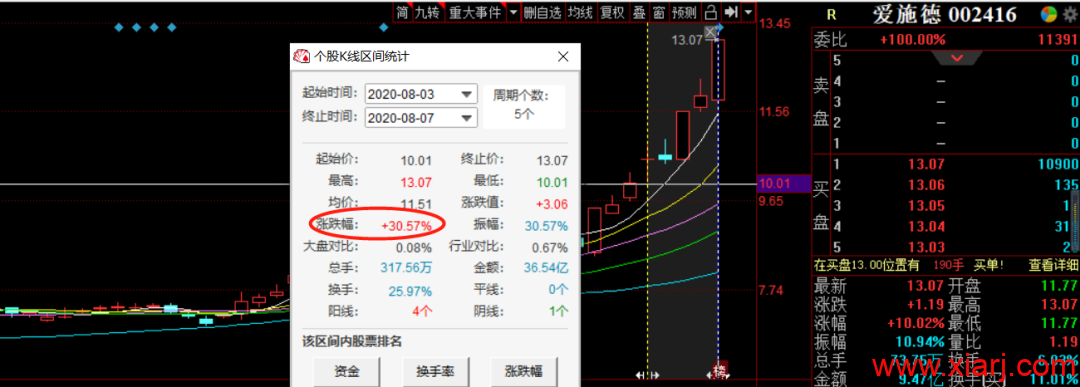Click the playing cards icon in dialog title
The image size is (1080, 387).
pyautogui.click(x=302, y=56)
